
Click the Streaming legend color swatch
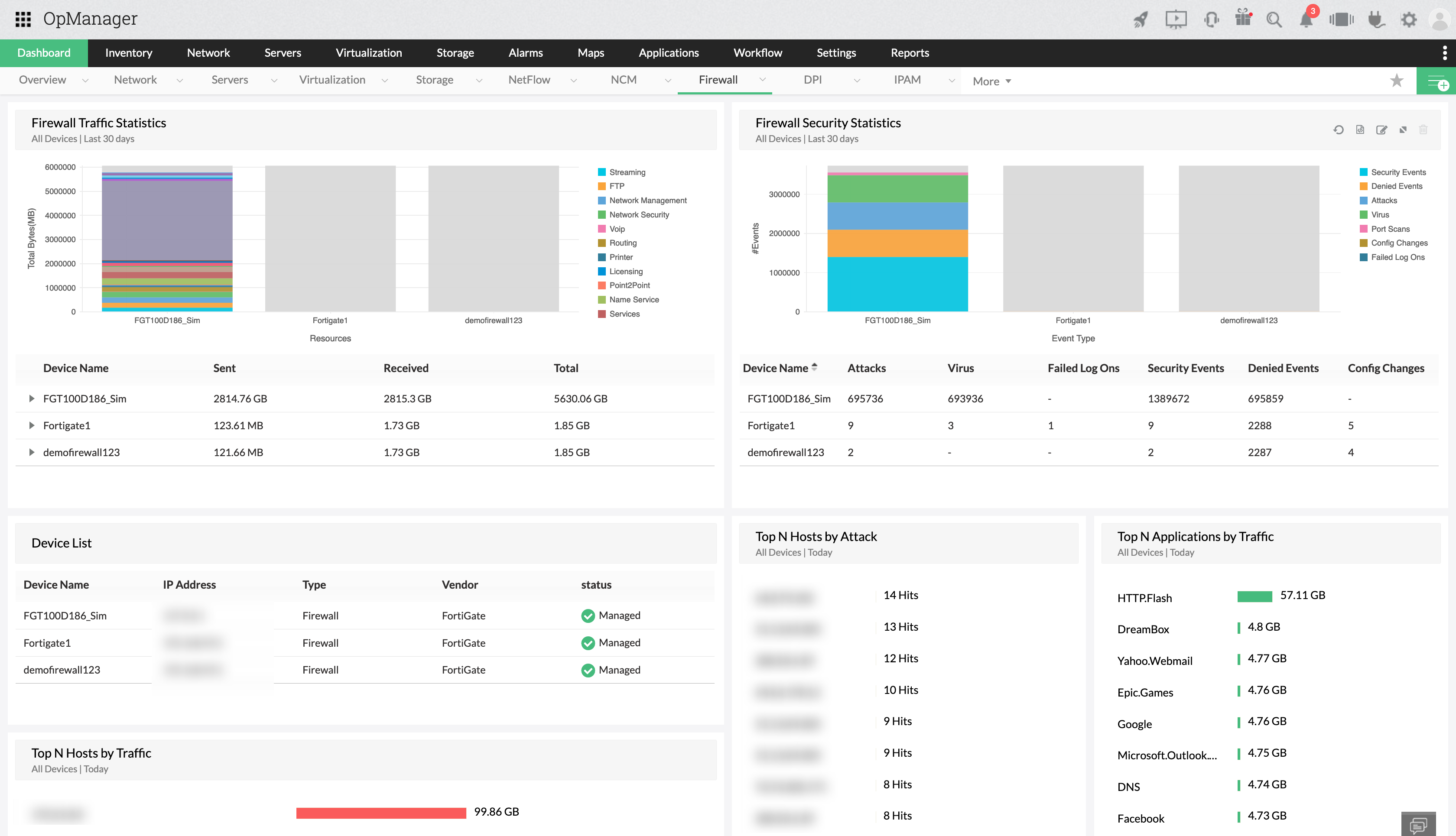pos(601,172)
